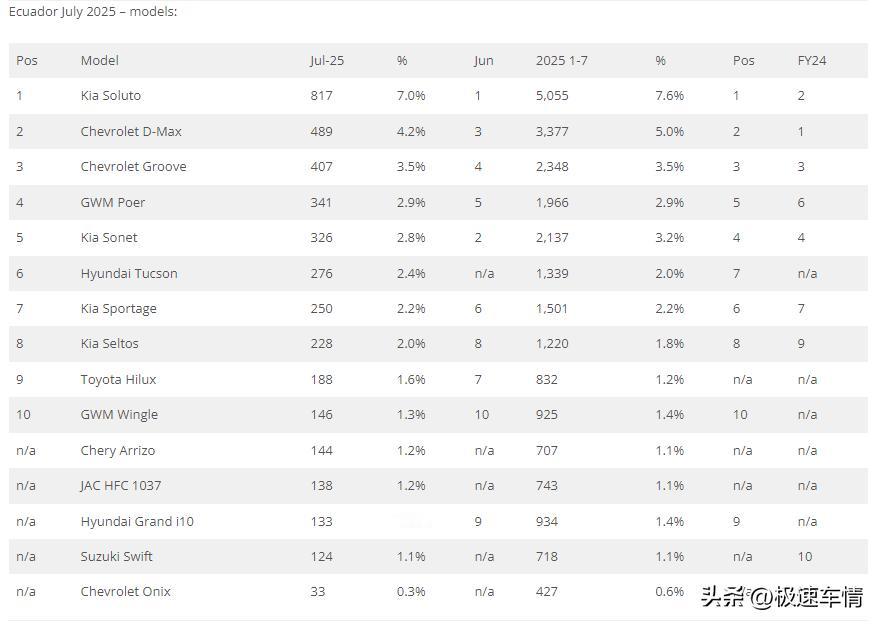Click the FY24 column header
The width and height of the screenshot is (881, 626).
811,60
